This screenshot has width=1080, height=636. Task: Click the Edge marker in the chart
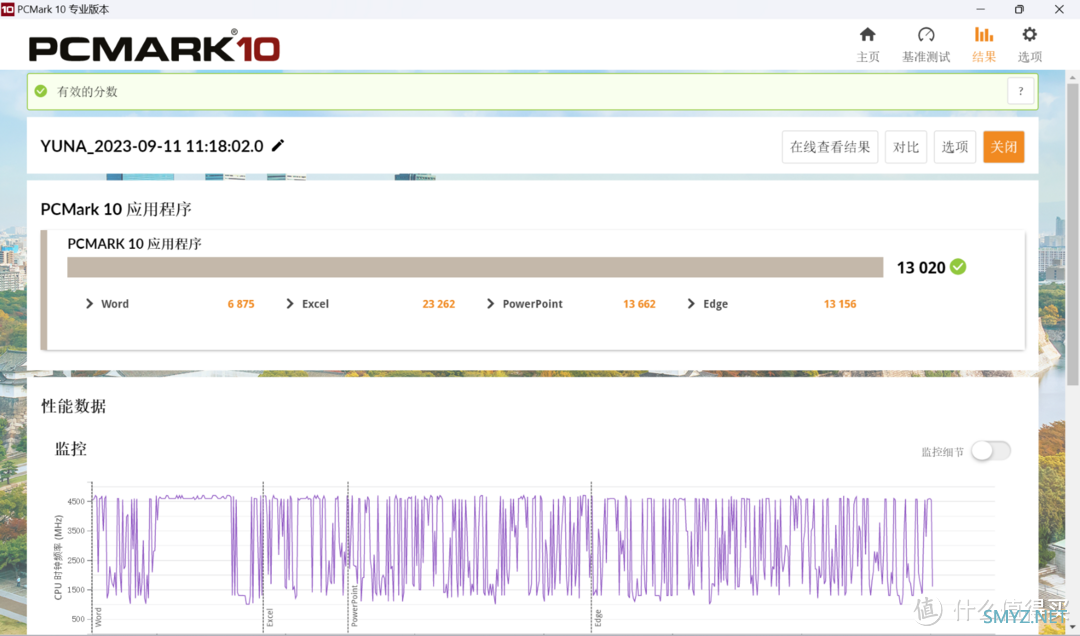click(x=598, y=618)
